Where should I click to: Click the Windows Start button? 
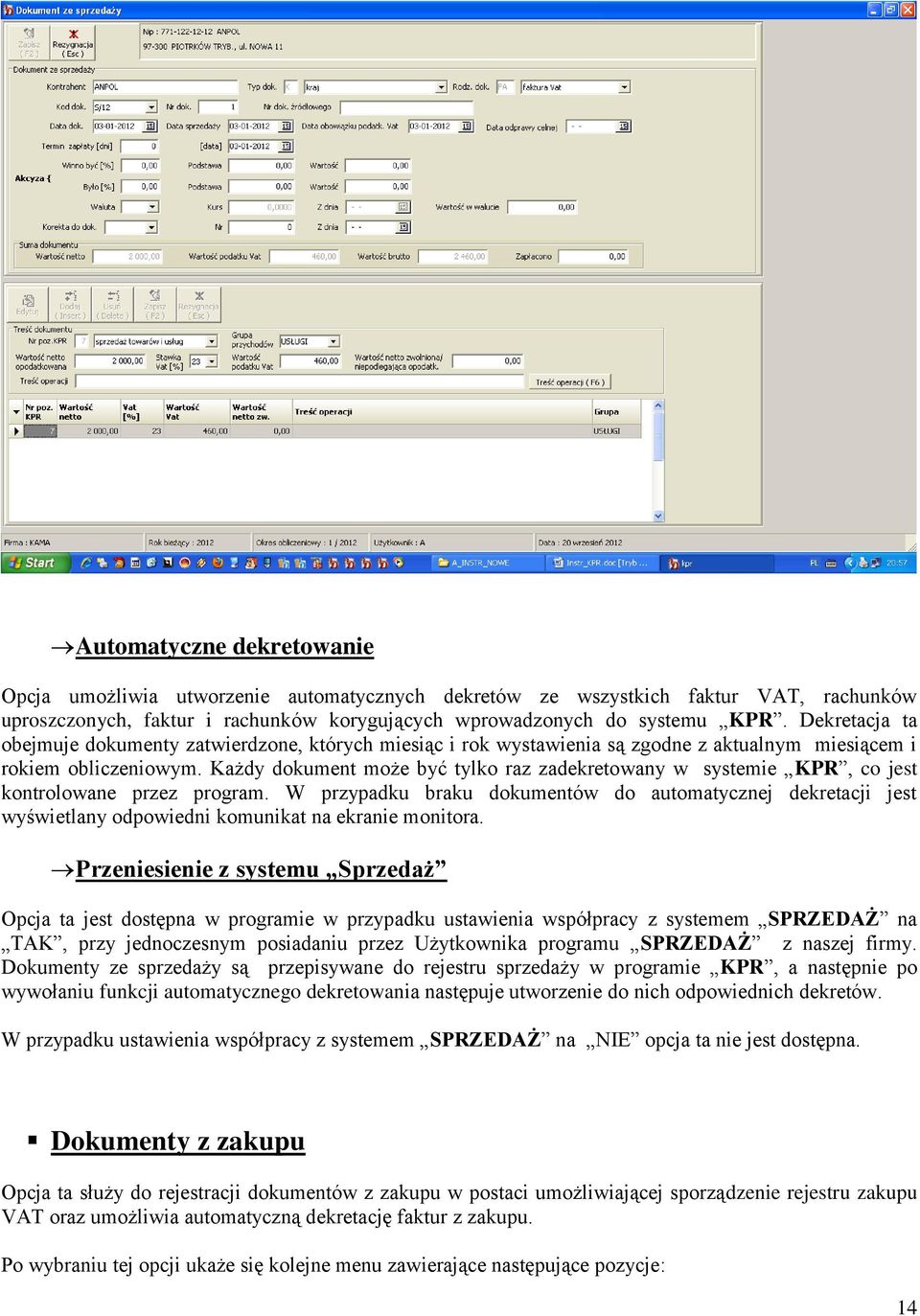click(34, 563)
